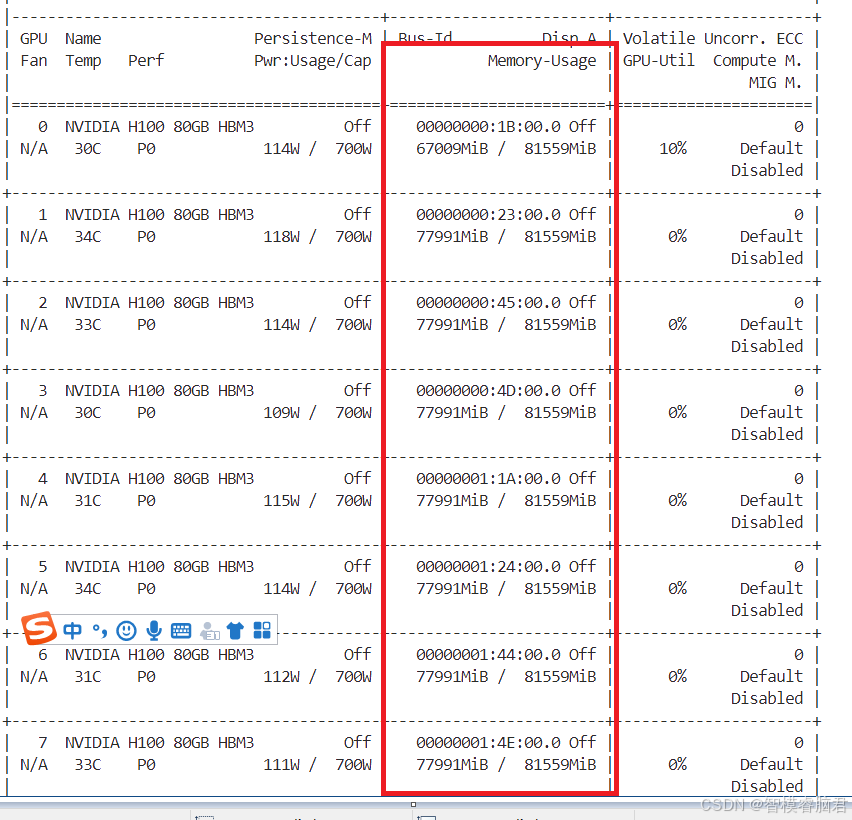Open the skin shop shirt icon
Screen dimensions: 852x820
pyautogui.click(x=235, y=630)
